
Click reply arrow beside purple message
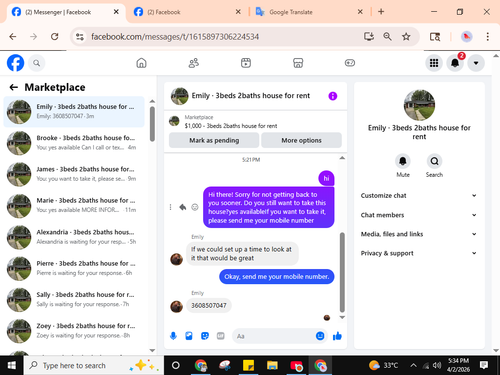tap(183, 207)
